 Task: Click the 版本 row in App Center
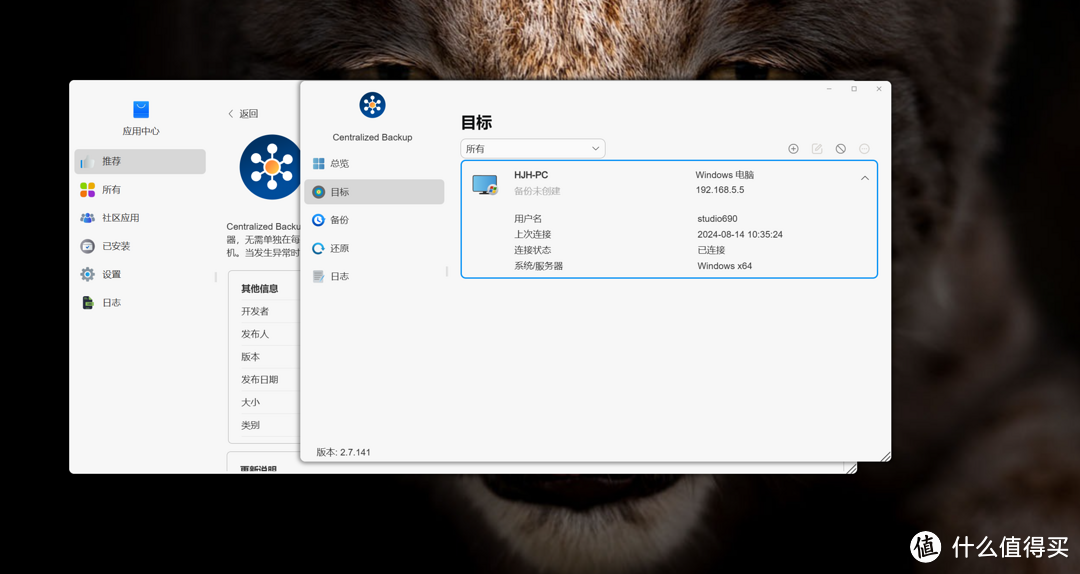[x=269, y=357]
